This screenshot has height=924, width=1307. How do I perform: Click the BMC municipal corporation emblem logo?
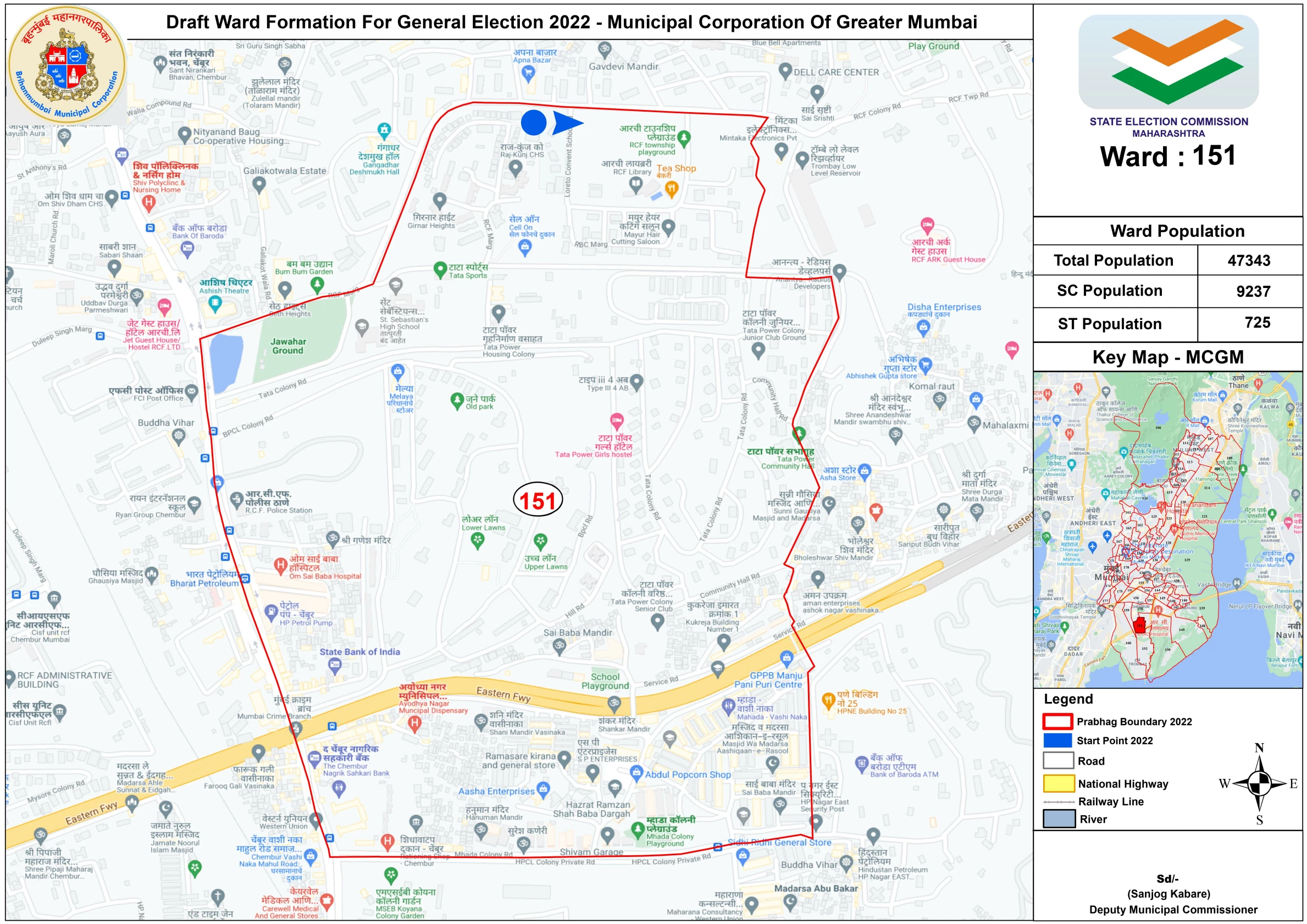point(67,64)
